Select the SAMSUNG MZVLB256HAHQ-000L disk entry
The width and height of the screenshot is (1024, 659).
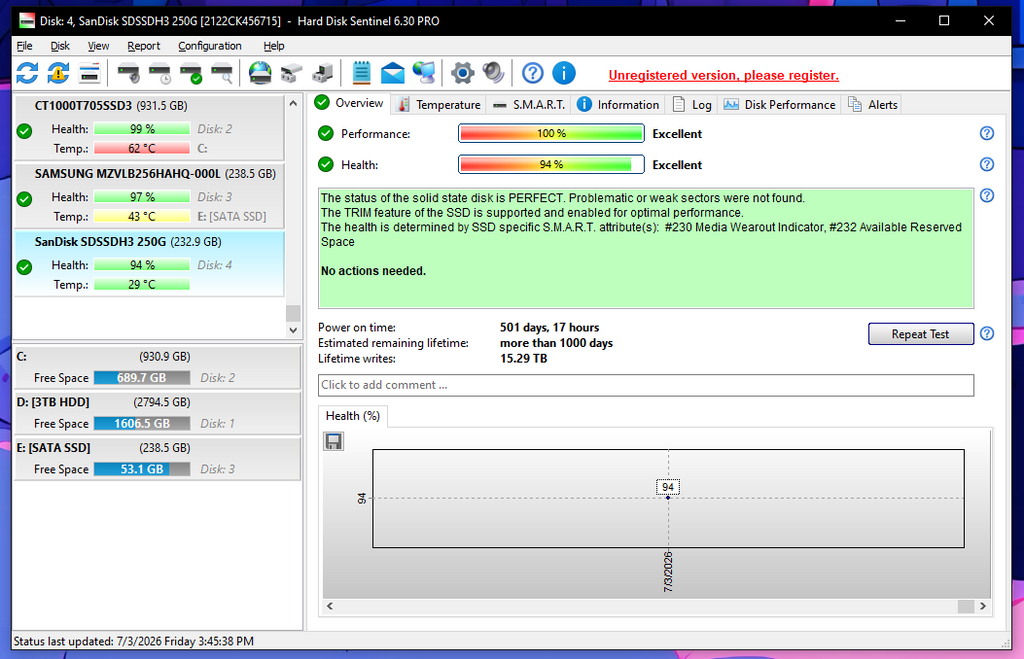149,195
